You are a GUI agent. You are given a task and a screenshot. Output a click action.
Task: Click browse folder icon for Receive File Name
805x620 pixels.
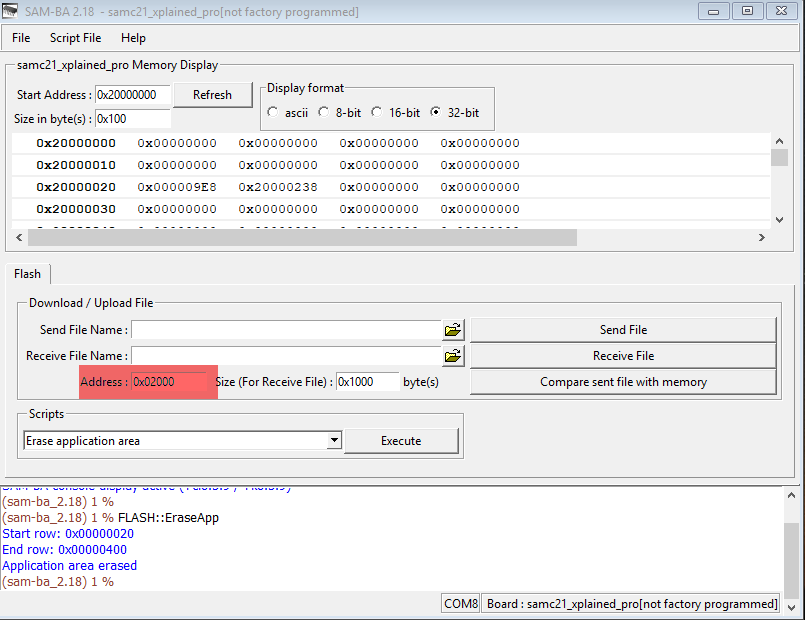pyautogui.click(x=453, y=356)
